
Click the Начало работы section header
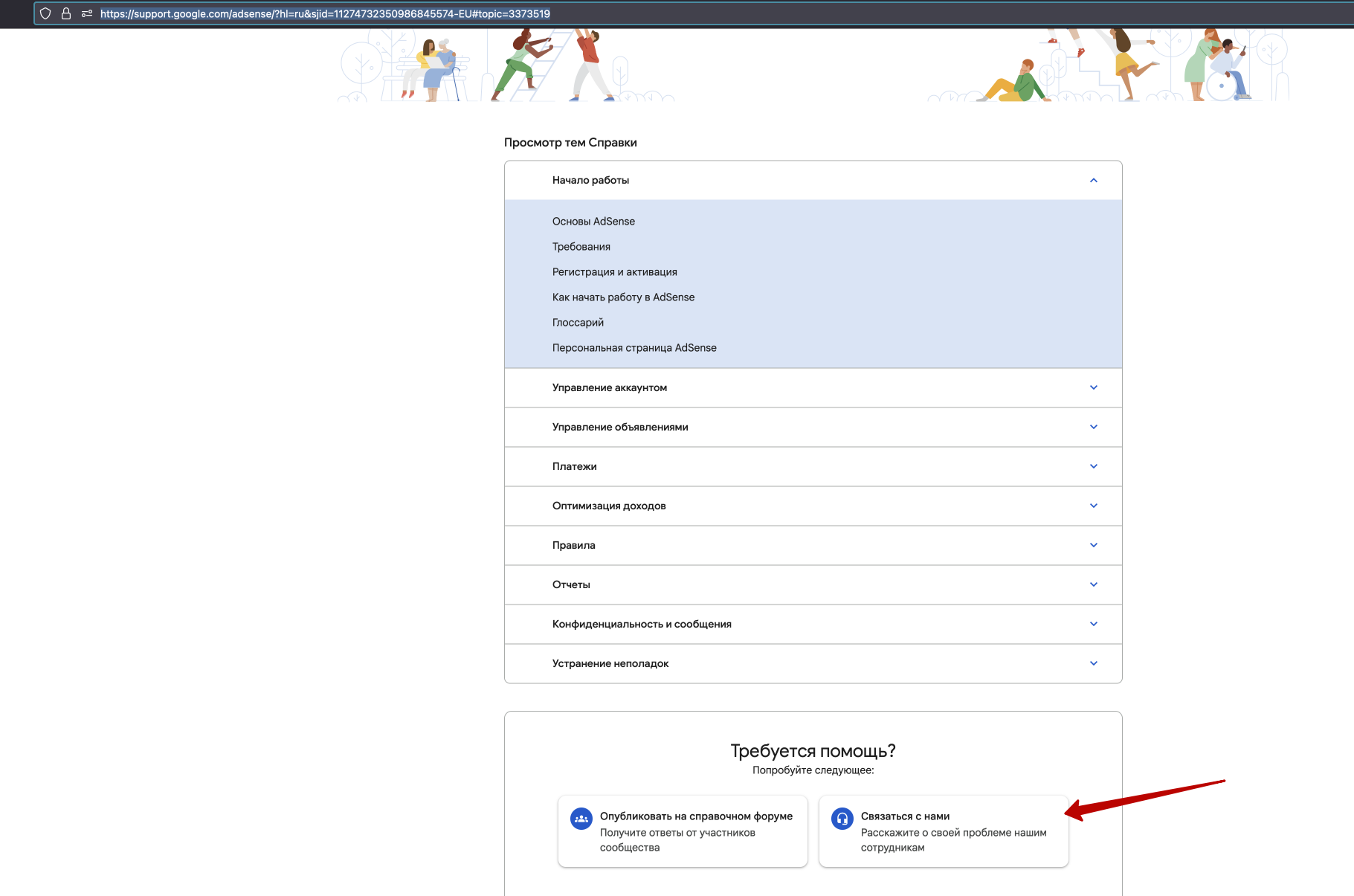[813, 180]
